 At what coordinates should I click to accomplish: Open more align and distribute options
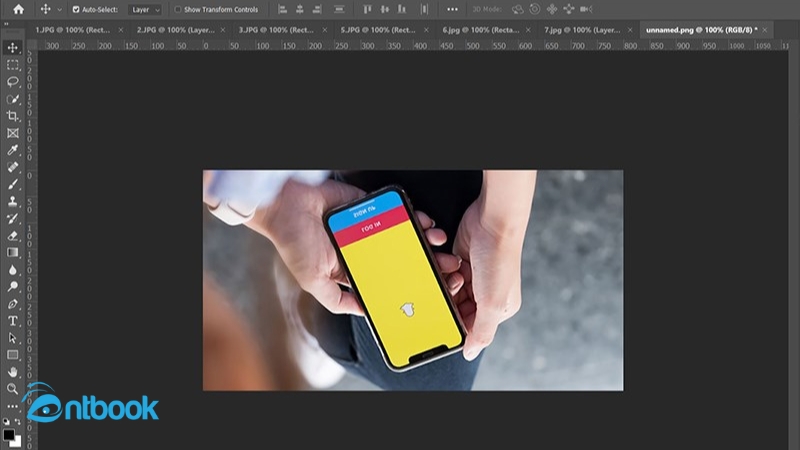click(x=452, y=9)
